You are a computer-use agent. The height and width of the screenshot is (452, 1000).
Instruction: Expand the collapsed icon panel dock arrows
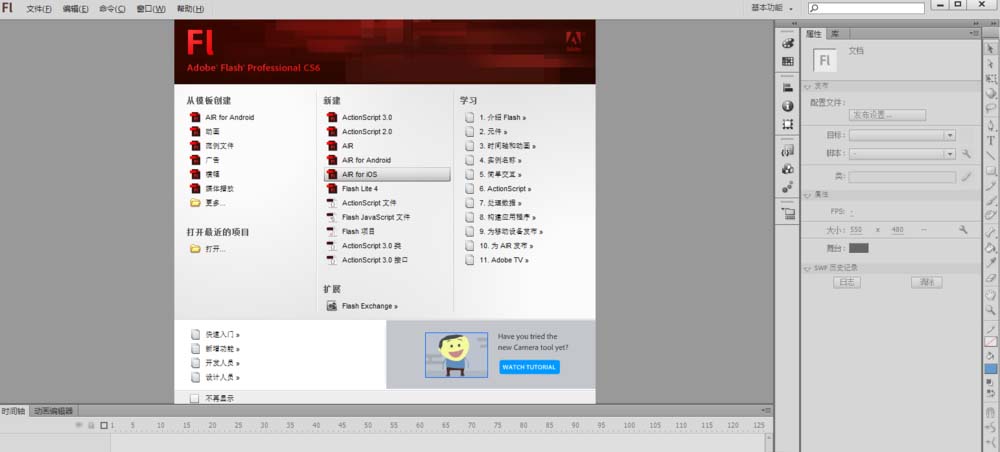tap(794, 23)
